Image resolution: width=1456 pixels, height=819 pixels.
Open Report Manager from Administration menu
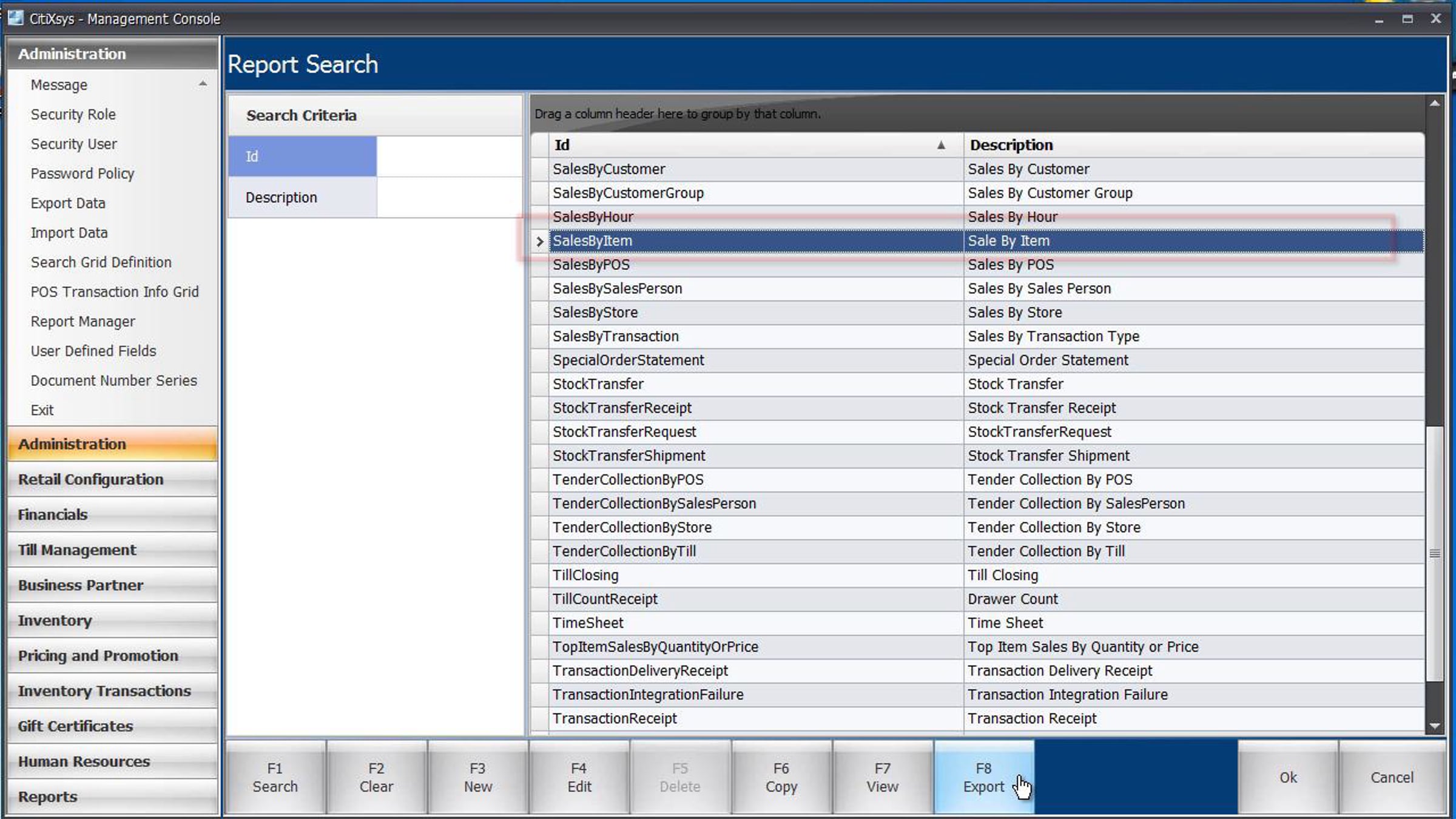click(x=83, y=322)
